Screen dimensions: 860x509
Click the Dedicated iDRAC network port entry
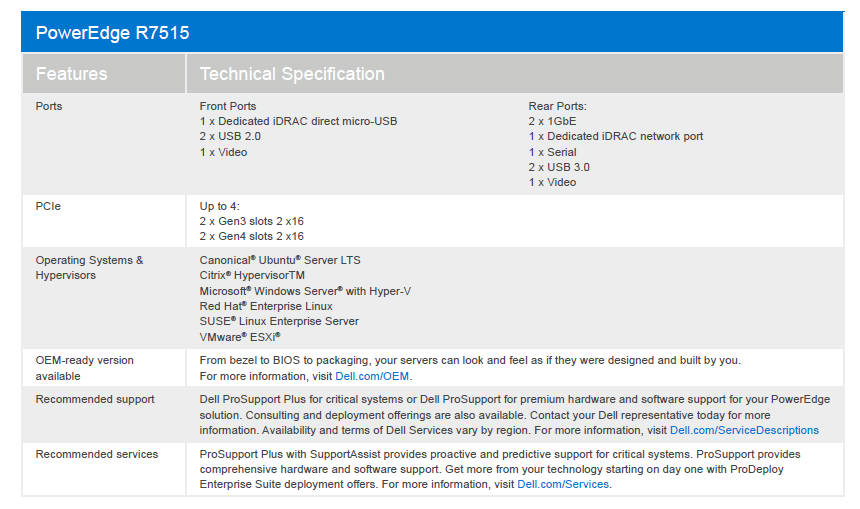[616, 136]
